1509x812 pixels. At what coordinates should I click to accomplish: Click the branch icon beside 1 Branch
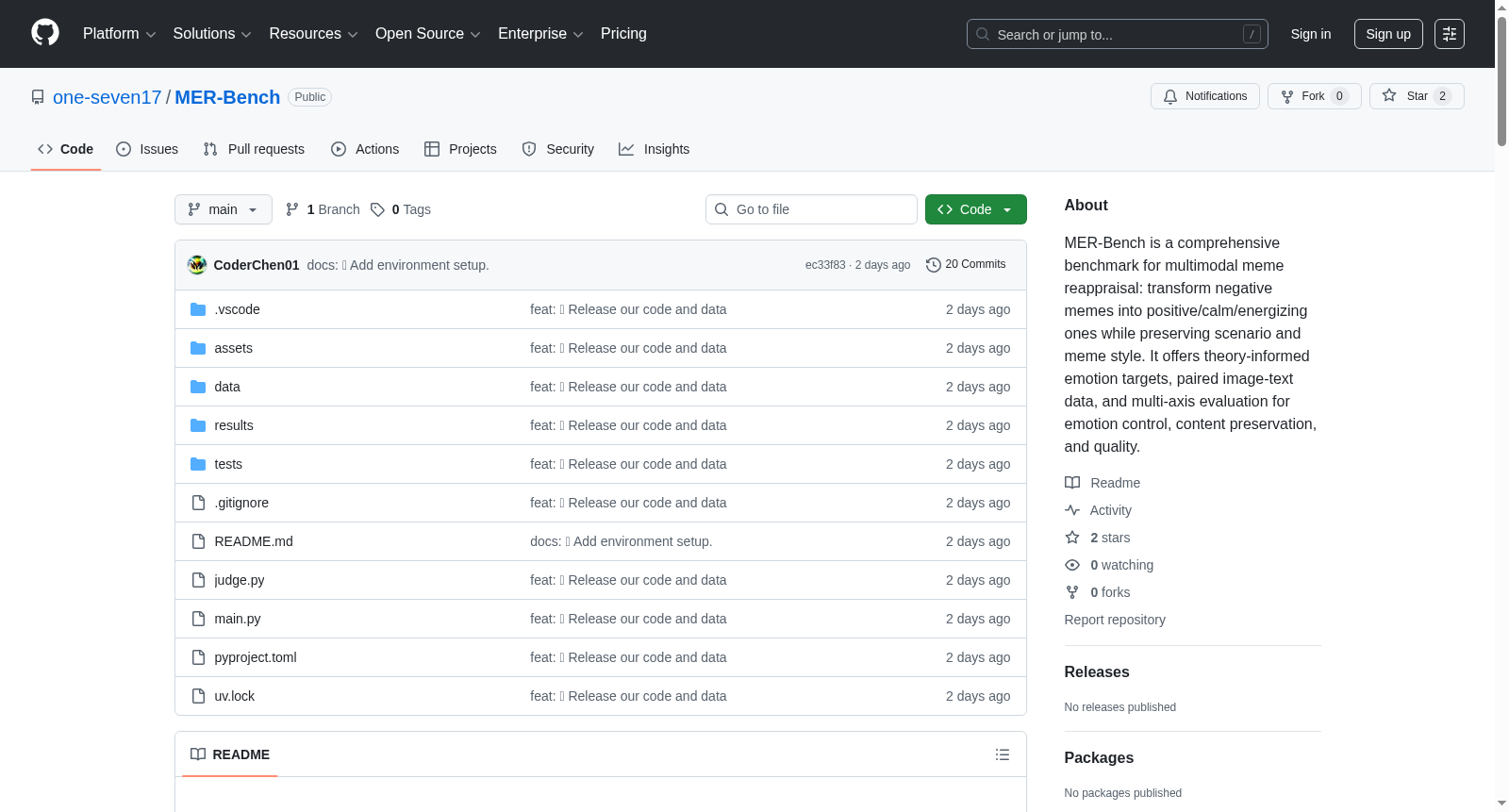click(292, 209)
